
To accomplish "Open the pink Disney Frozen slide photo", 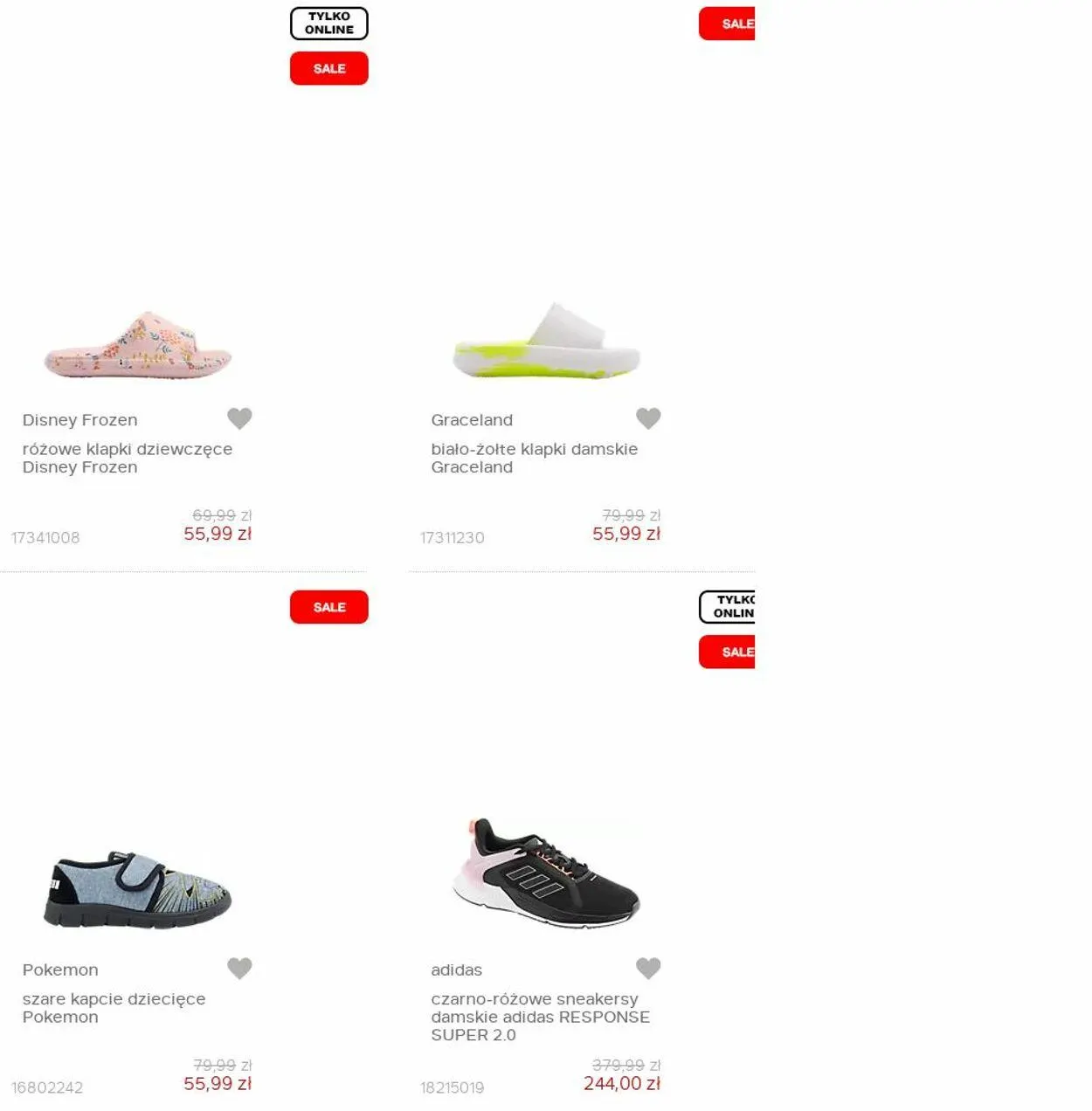I will [x=138, y=345].
